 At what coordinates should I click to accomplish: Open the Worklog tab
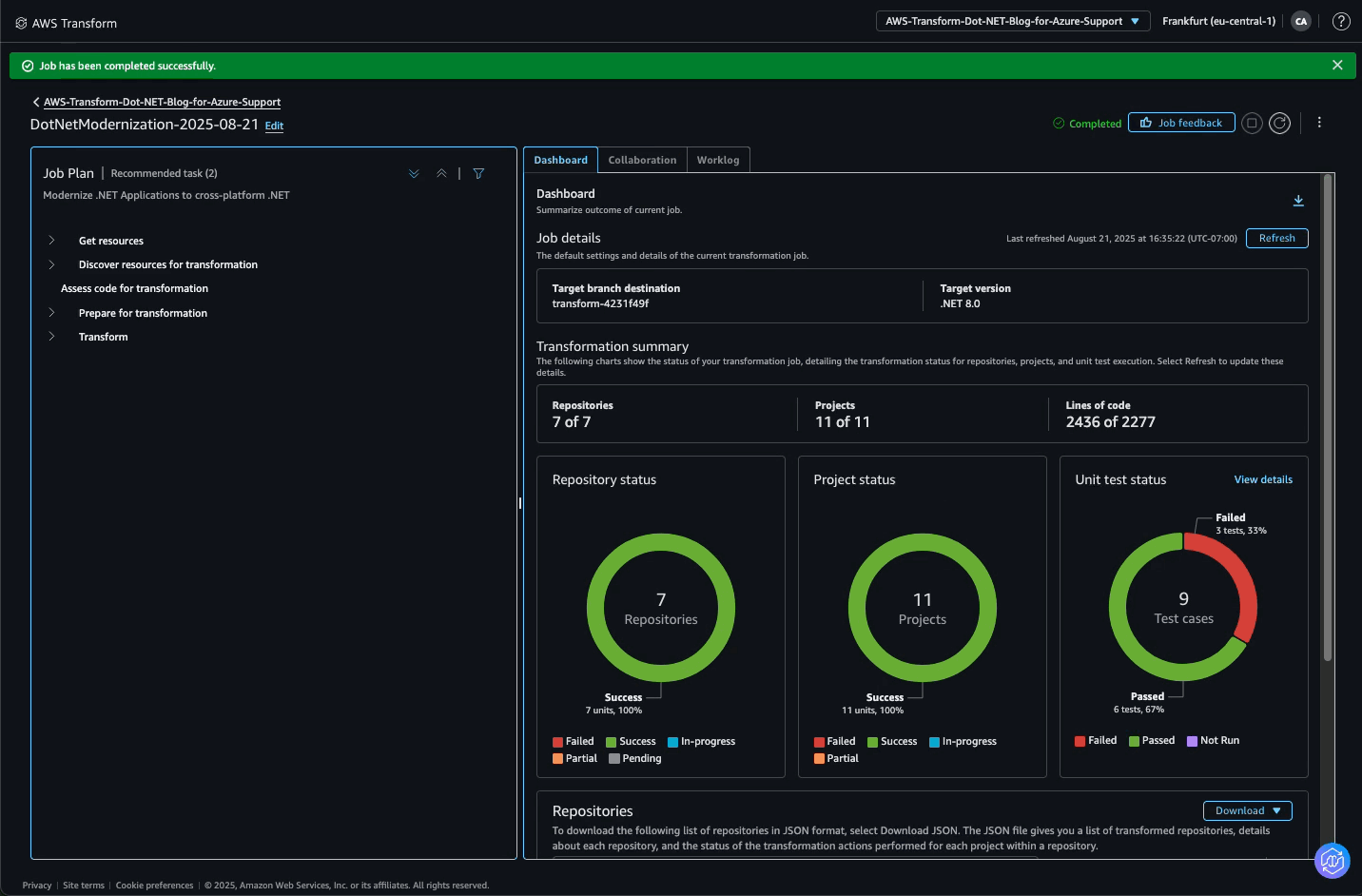coord(718,159)
